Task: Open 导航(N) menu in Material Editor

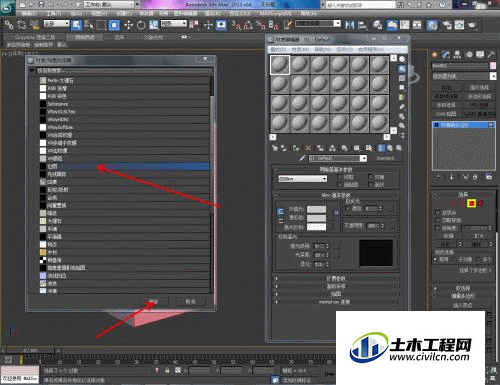Action: [x=322, y=49]
